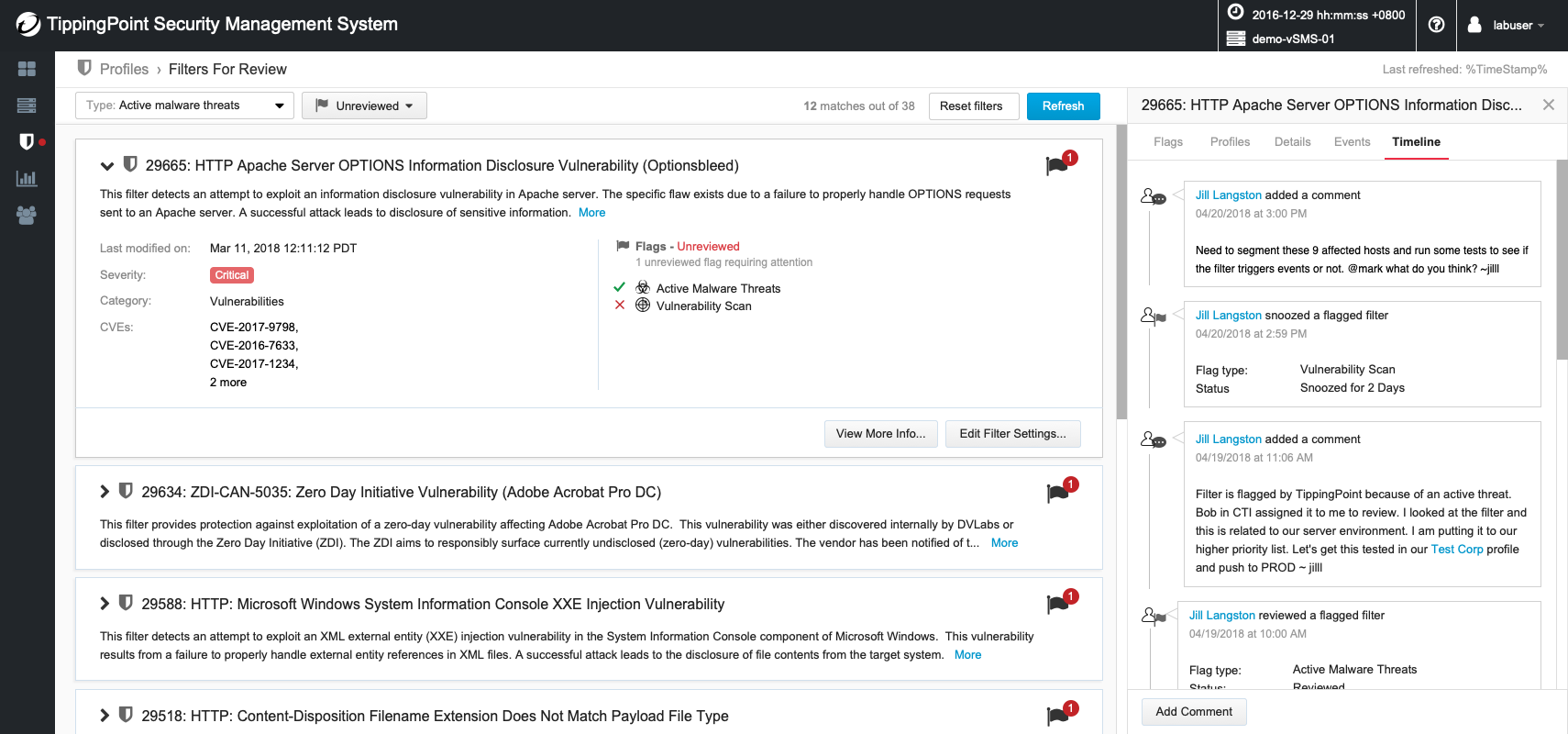Open the help question mark icon
The height and width of the screenshot is (734, 1568).
coord(1437,25)
